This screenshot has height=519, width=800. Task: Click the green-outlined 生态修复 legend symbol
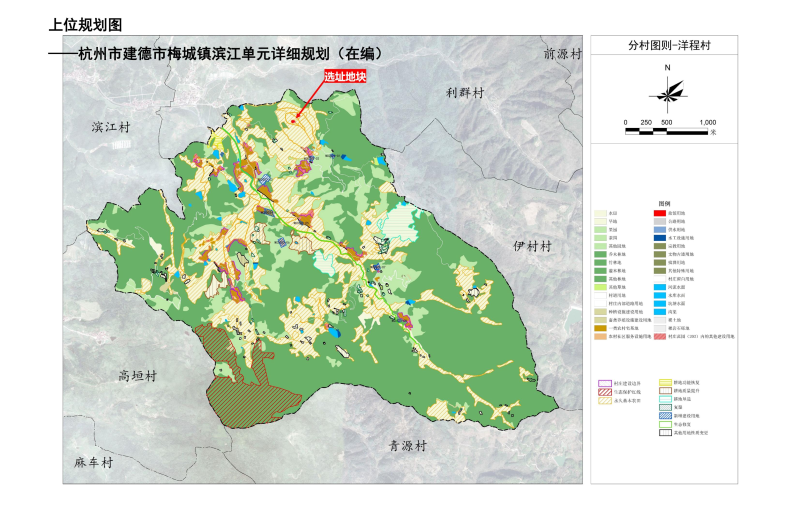pos(665,424)
